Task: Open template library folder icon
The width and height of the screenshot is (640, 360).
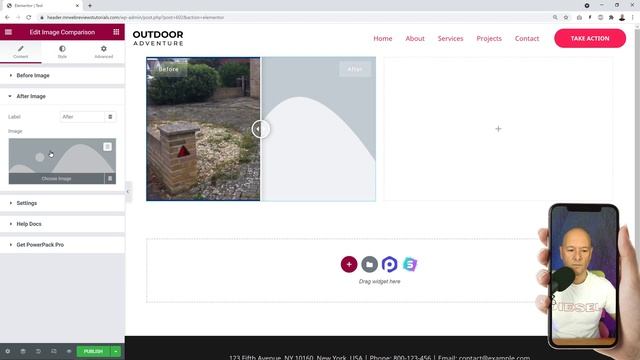Action: point(369,264)
